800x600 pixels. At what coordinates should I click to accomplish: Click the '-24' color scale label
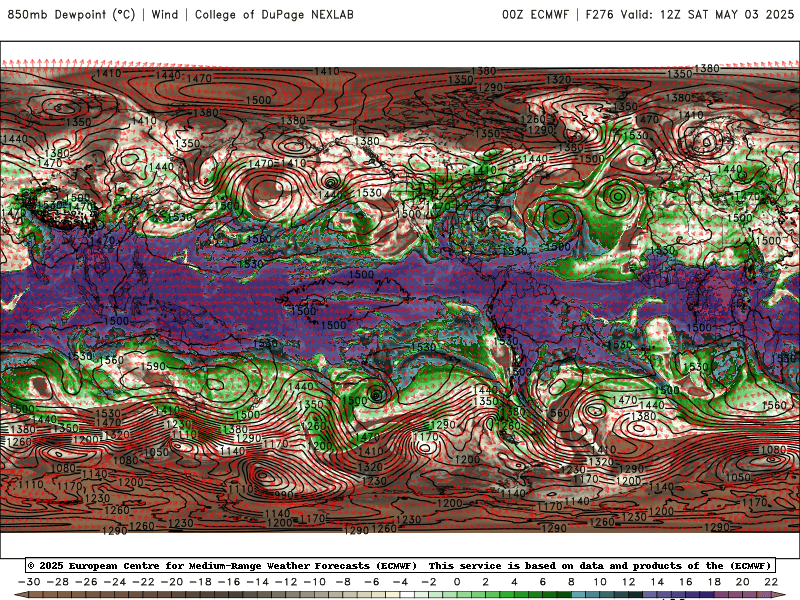coord(115,582)
